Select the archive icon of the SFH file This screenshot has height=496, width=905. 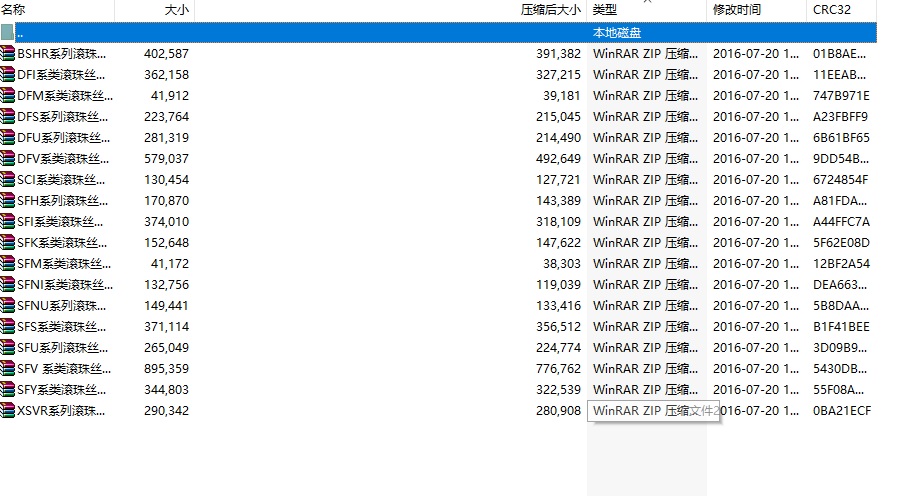pos(8,201)
